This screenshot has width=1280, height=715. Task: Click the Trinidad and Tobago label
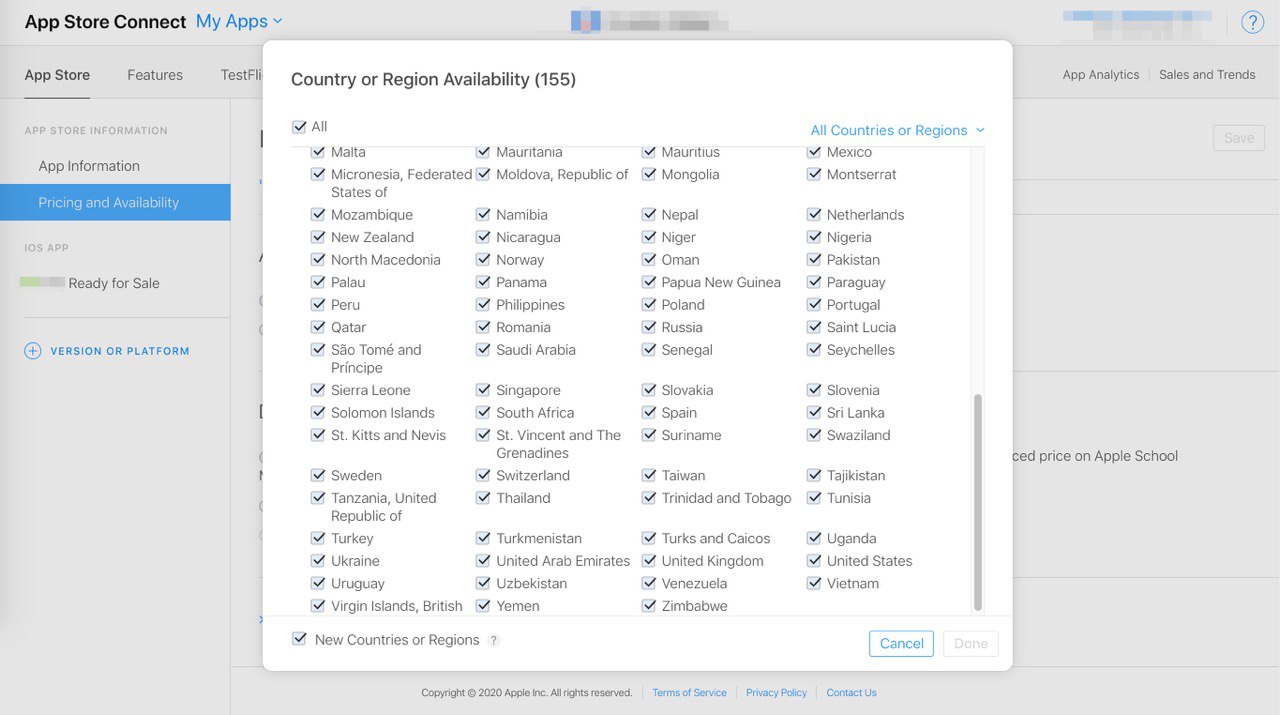(x=726, y=498)
